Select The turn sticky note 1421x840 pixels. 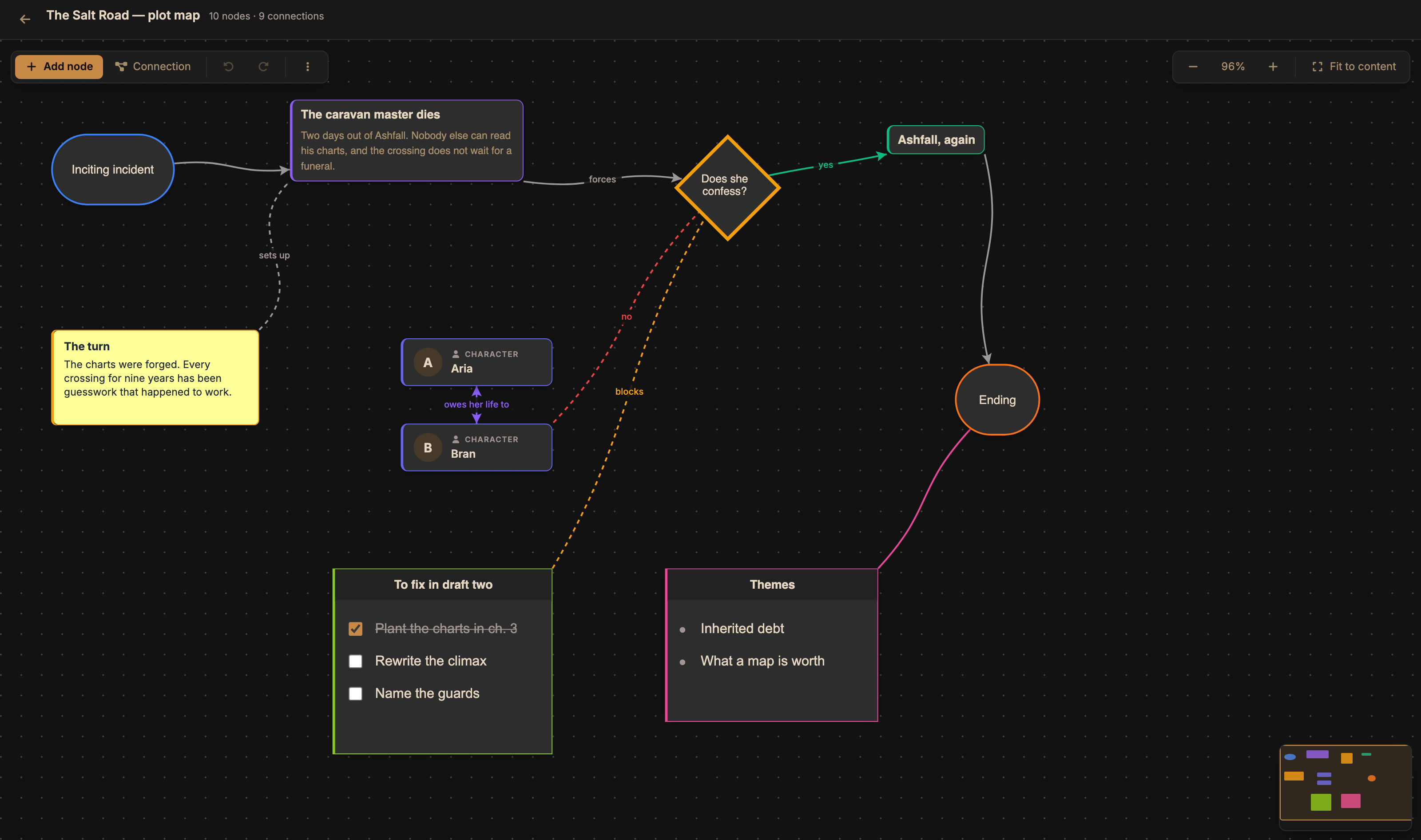click(155, 377)
